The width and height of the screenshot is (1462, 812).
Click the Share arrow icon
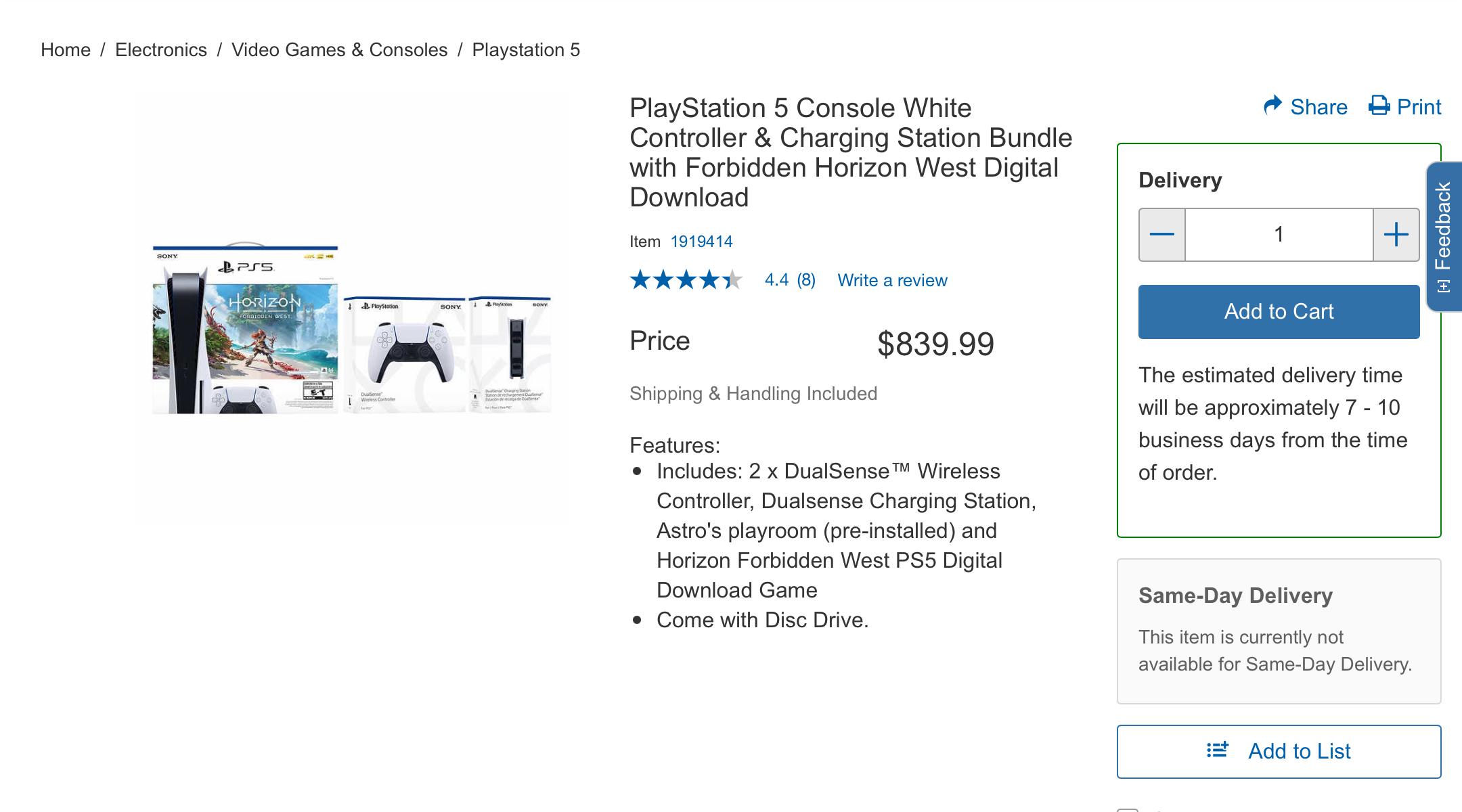tap(1275, 106)
